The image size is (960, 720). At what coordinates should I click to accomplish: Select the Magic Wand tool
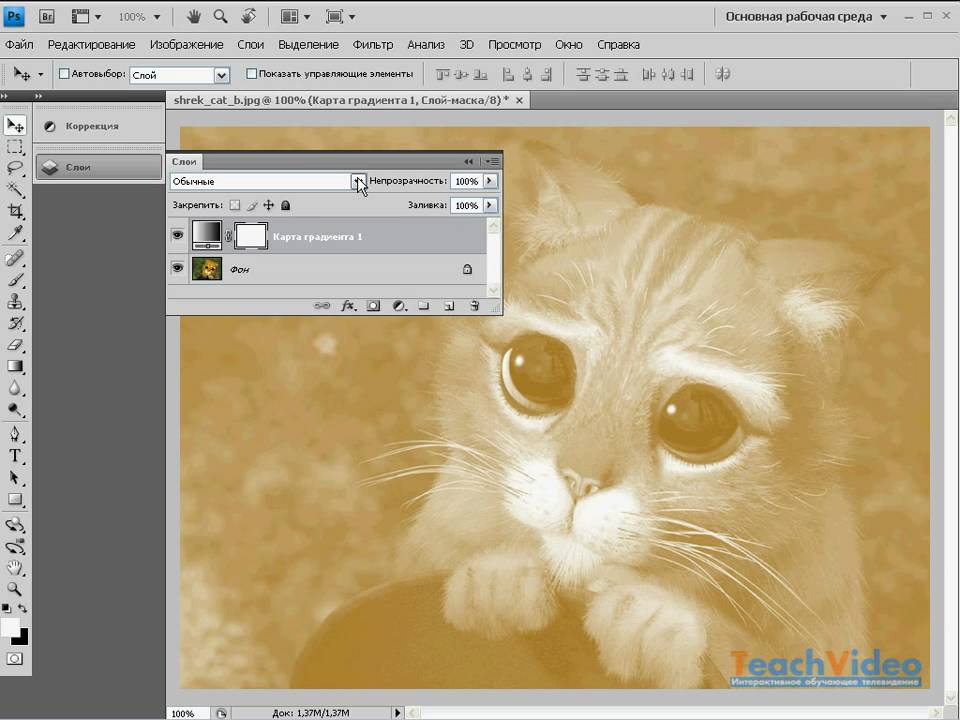pos(15,190)
